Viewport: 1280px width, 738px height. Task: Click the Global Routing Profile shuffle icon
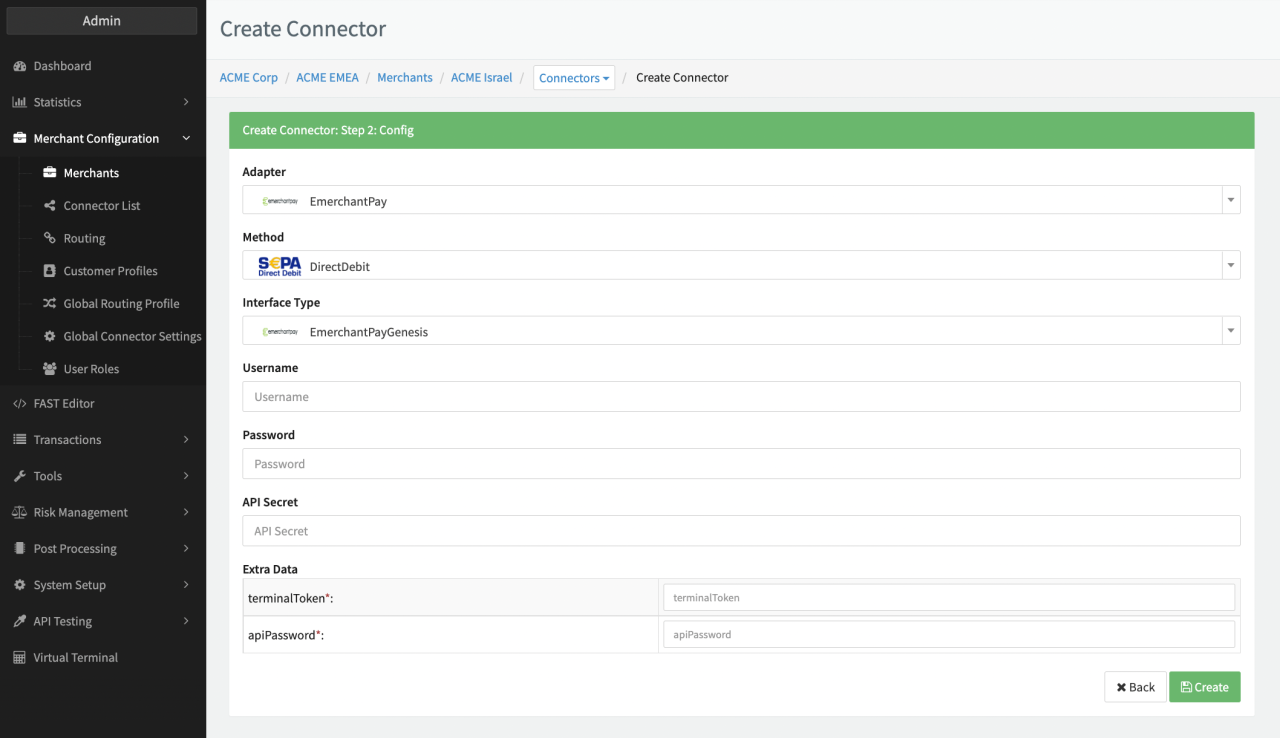click(x=50, y=304)
